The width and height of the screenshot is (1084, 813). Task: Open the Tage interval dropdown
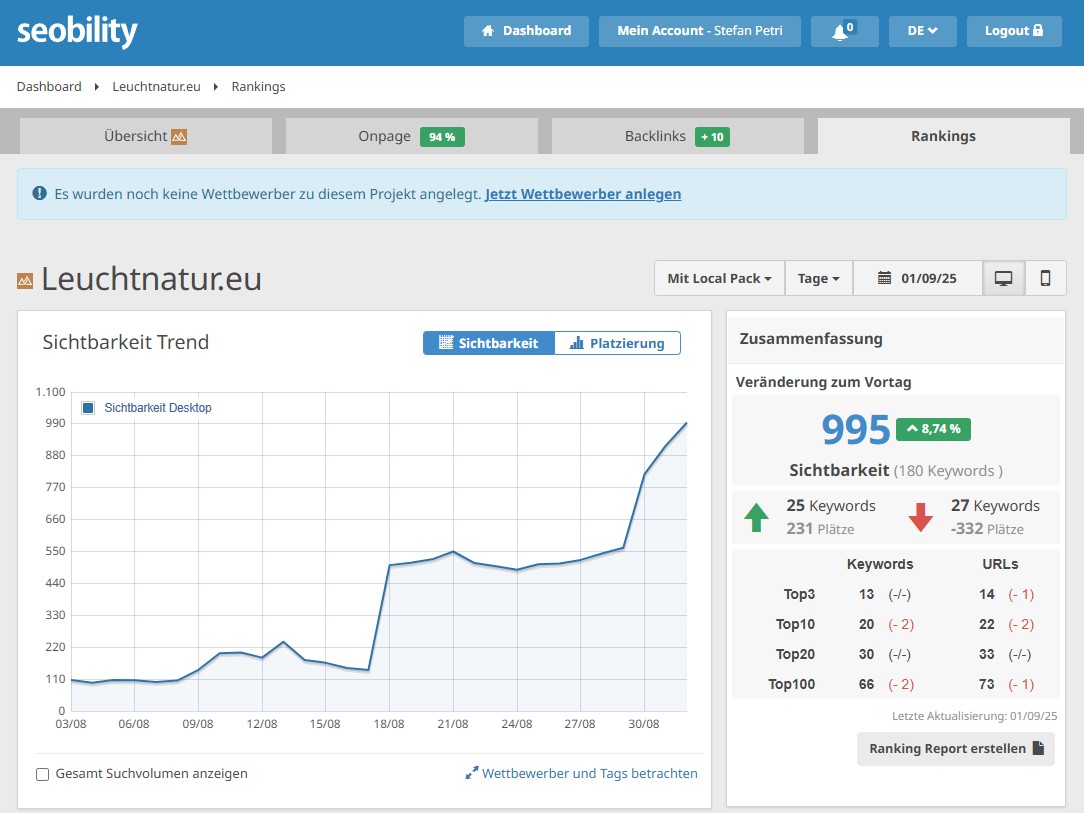point(818,278)
